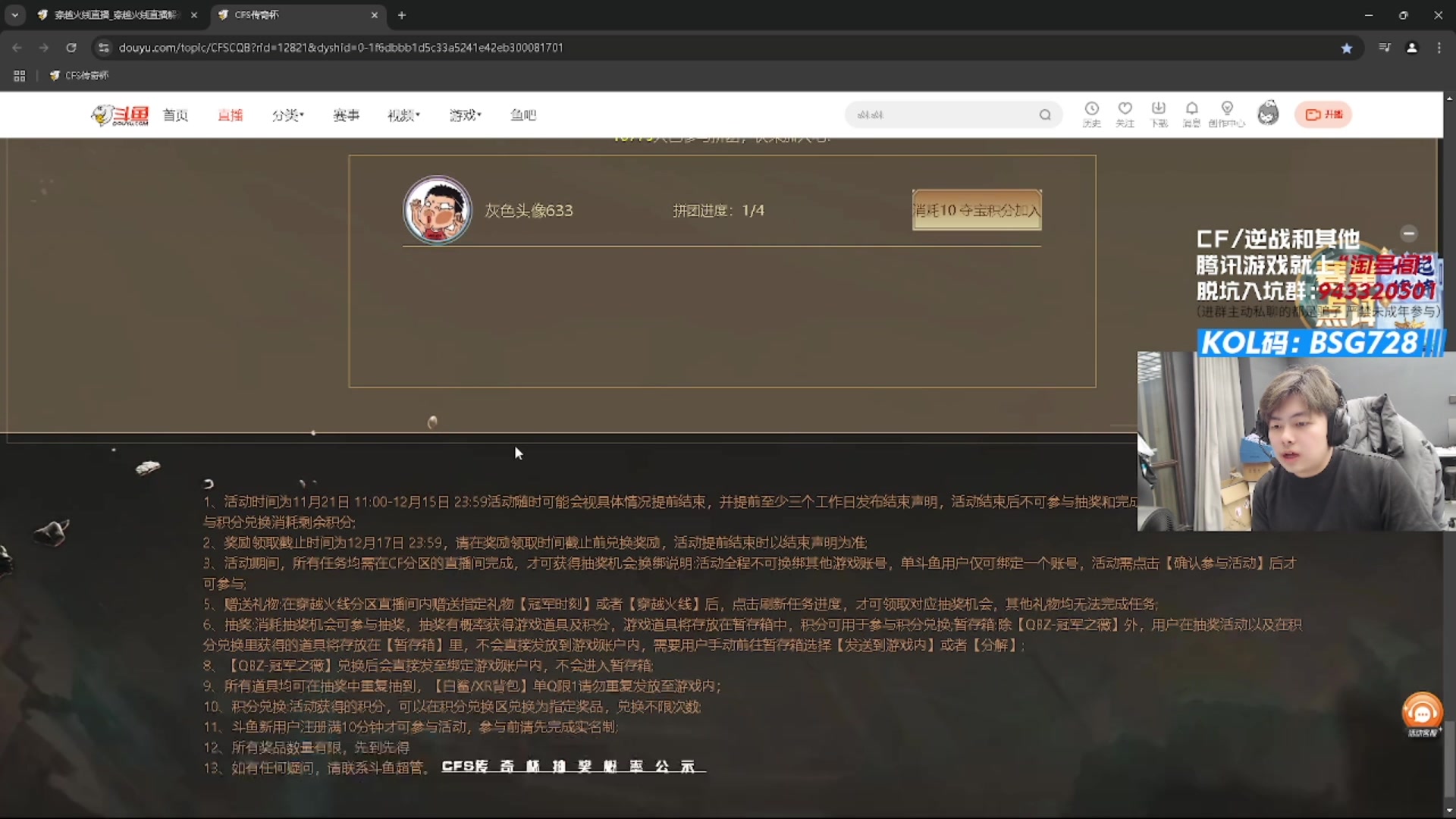The width and height of the screenshot is (1456, 819).
Task: Expand 分类 category dropdown
Action: [287, 115]
